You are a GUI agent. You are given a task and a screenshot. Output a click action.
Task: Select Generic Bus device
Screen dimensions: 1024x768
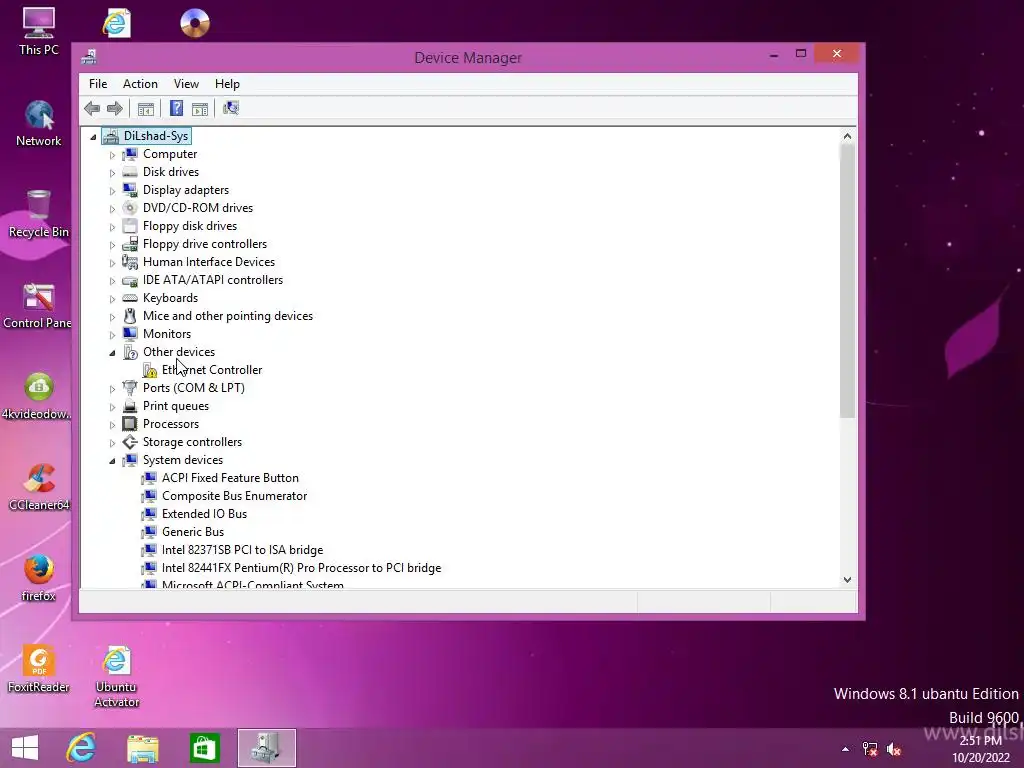193,532
